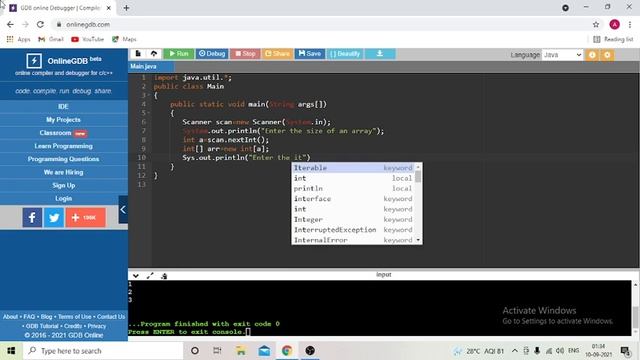The width and height of the screenshot is (640, 360).
Task: Click the browser back arrow
Action: (10, 24)
